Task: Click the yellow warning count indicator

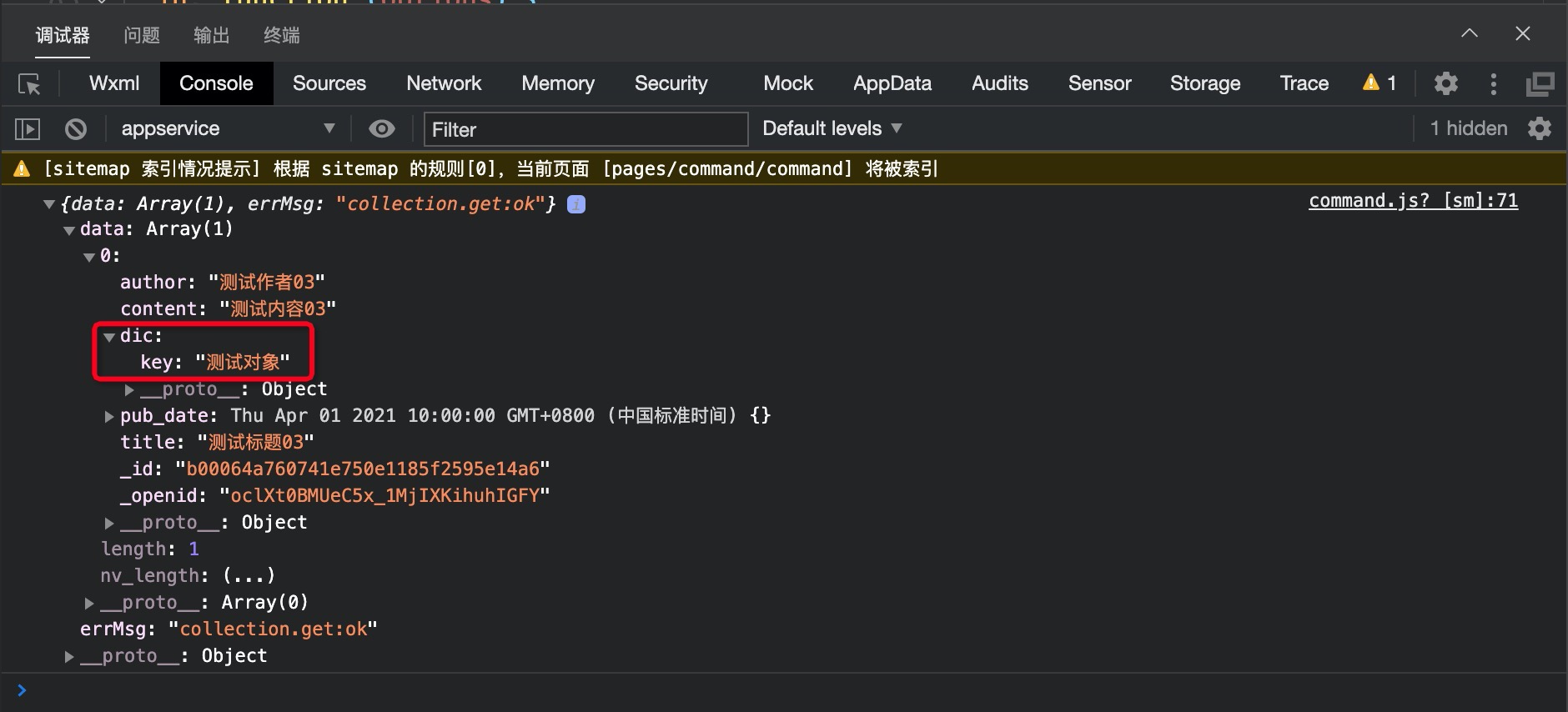Action: click(x=1380, y=83)
